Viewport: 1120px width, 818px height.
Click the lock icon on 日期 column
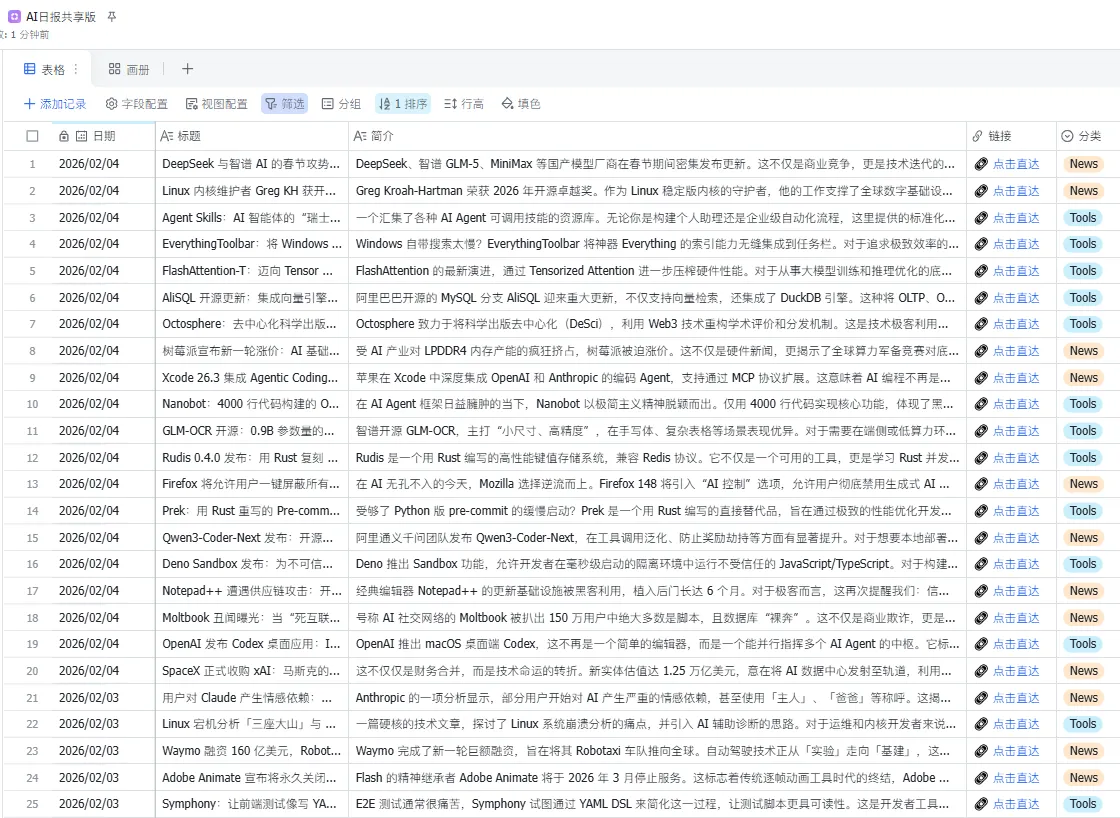point(64,136)
